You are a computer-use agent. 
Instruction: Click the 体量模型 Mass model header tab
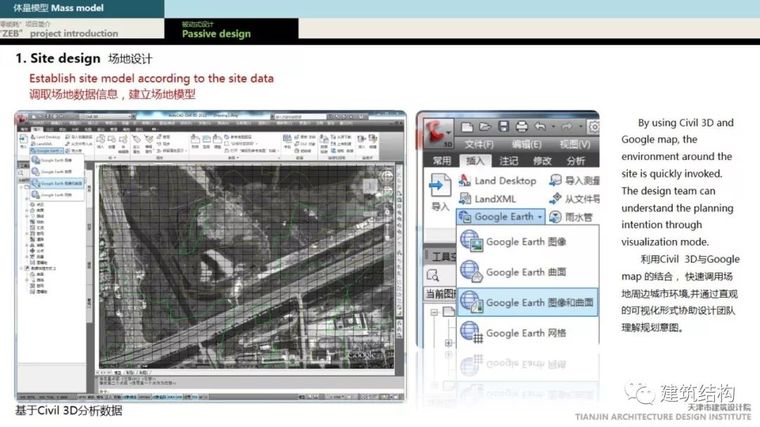[x=82, y=8]
